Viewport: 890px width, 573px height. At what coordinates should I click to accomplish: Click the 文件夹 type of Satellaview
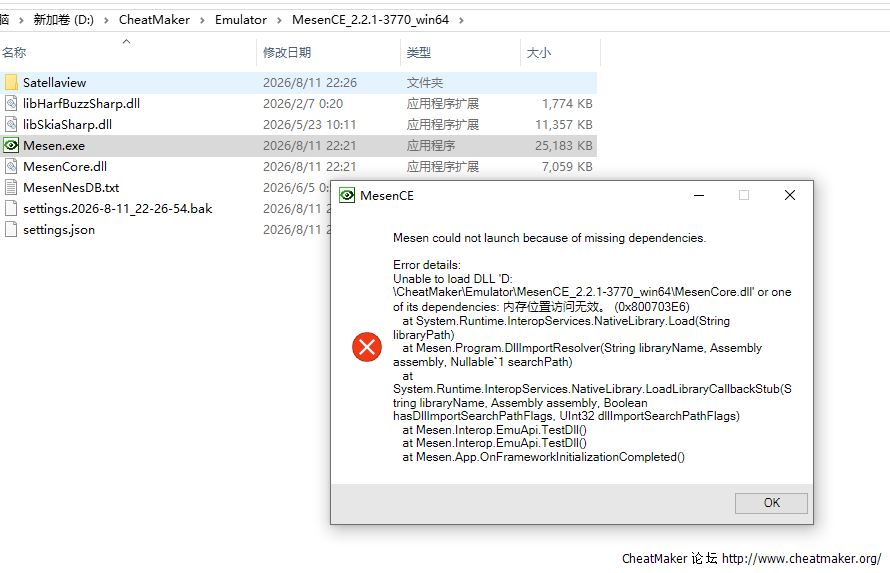tap(425, 82)
